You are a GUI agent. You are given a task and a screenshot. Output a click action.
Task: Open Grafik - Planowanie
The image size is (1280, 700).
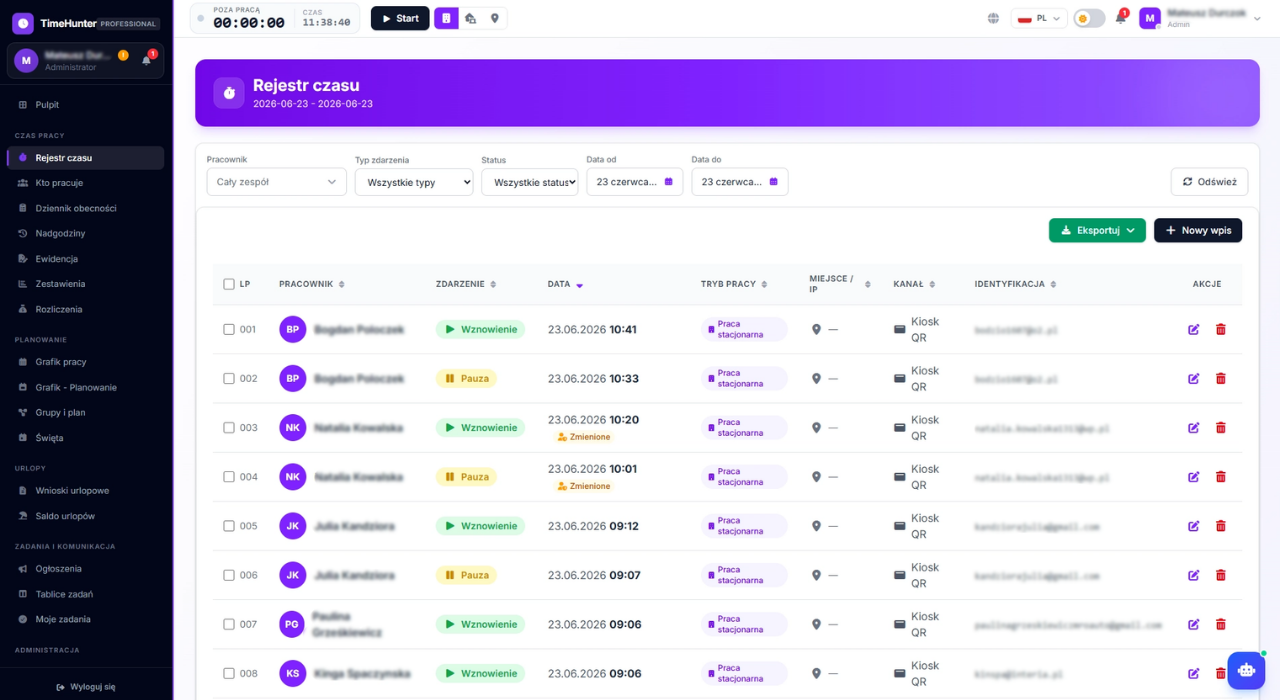coord(85,387)
